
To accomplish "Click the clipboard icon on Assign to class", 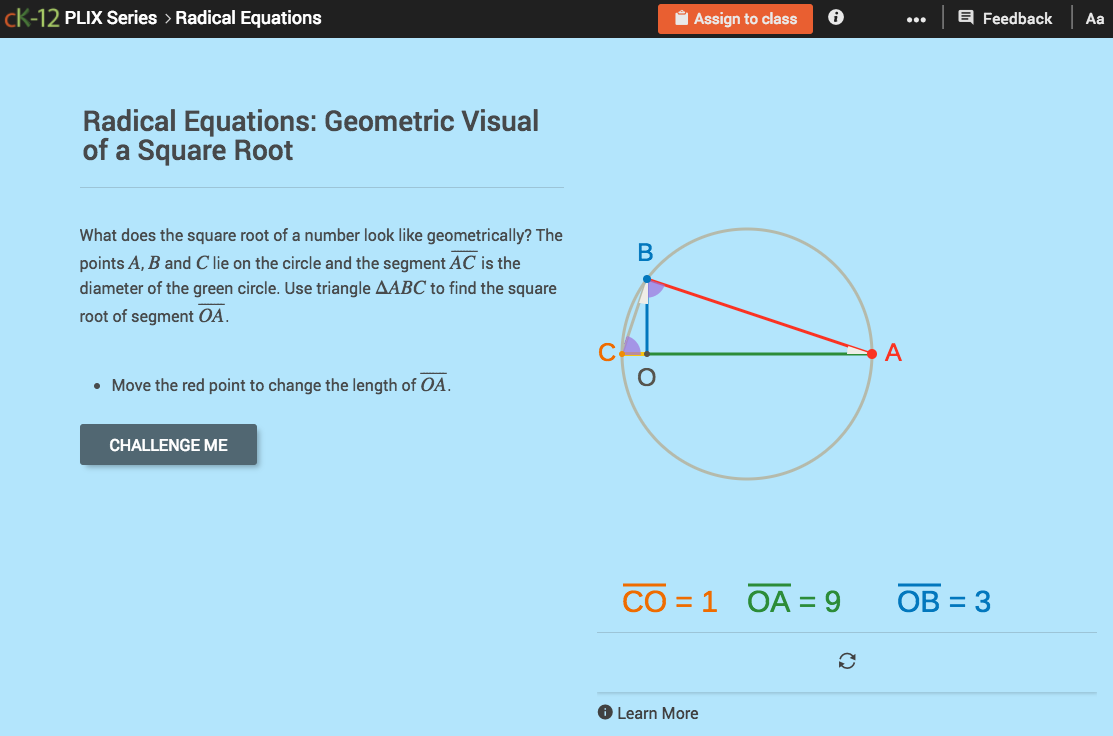I will [x=684, y=18].
